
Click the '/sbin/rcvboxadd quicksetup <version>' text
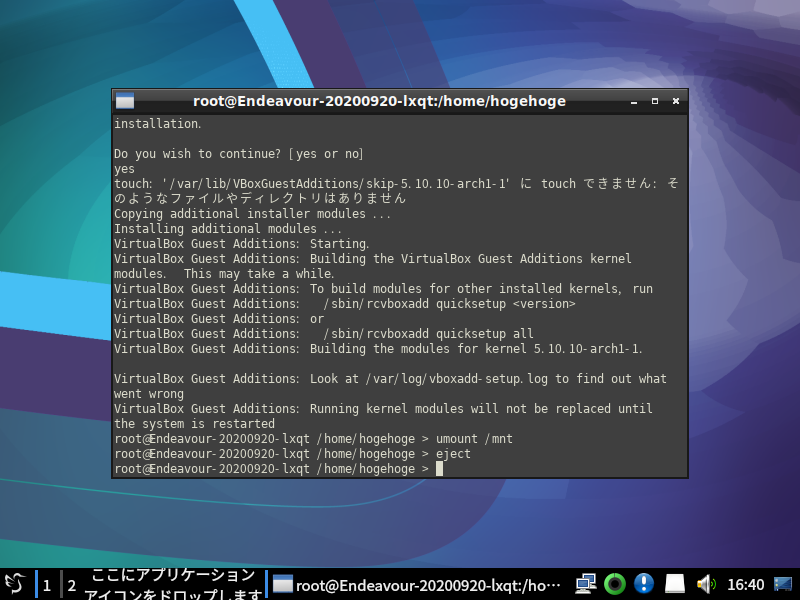point(449,304)
